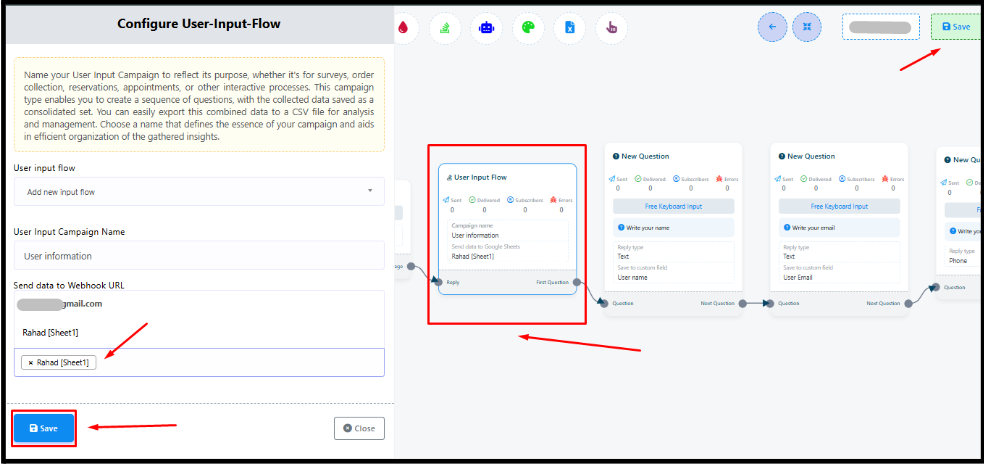Select Rahad [Sheet1] option in the list

tap(51, 331)
